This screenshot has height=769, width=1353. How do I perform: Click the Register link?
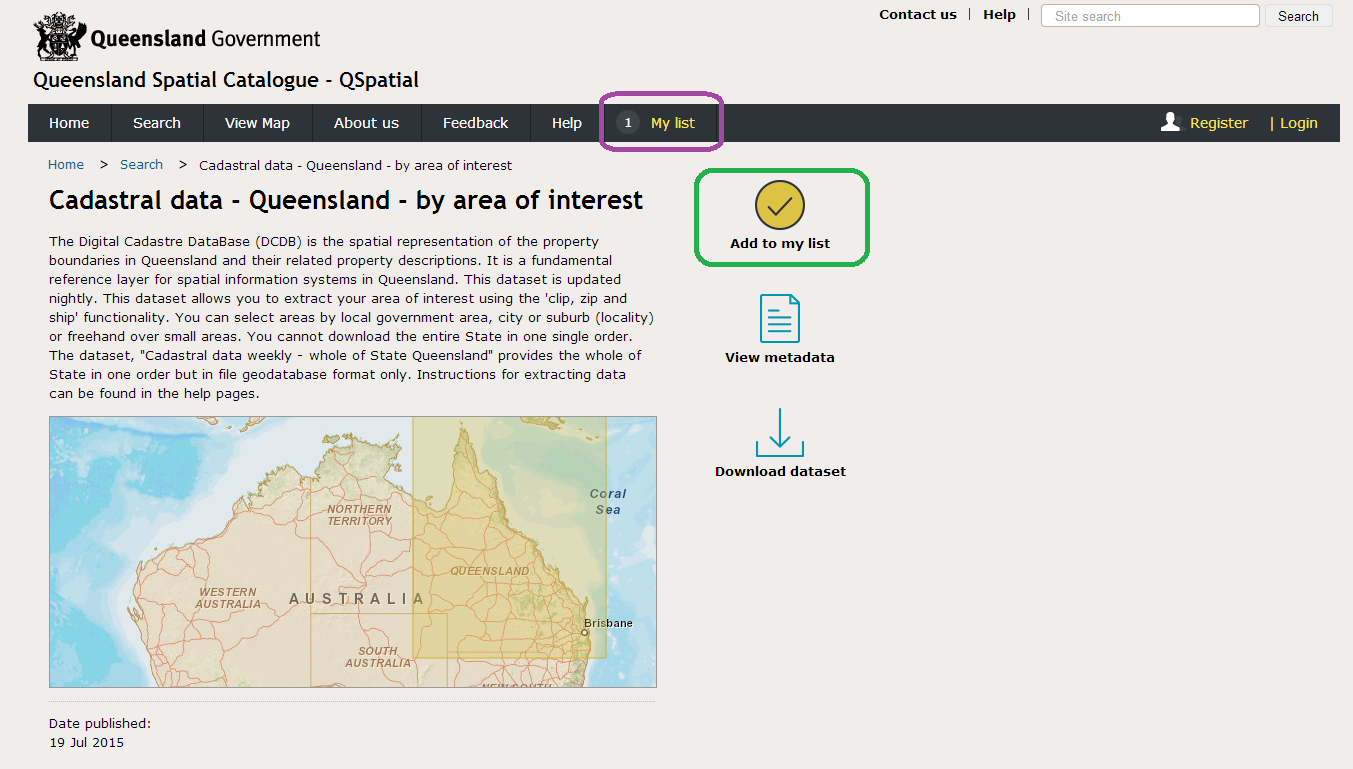[x=1219, y=123]
